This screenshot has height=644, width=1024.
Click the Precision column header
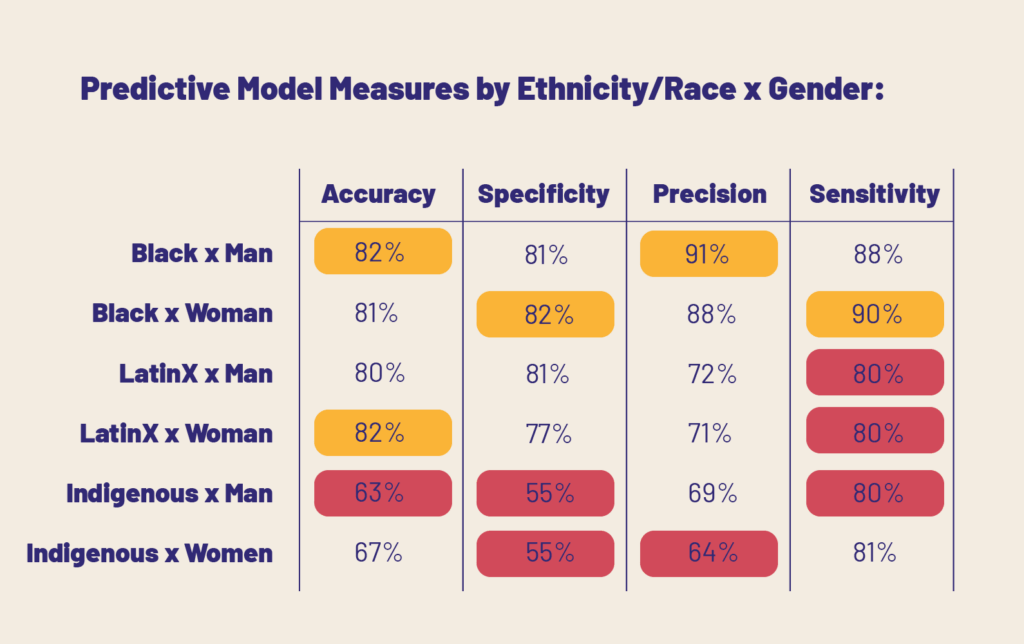coord(709,194)
